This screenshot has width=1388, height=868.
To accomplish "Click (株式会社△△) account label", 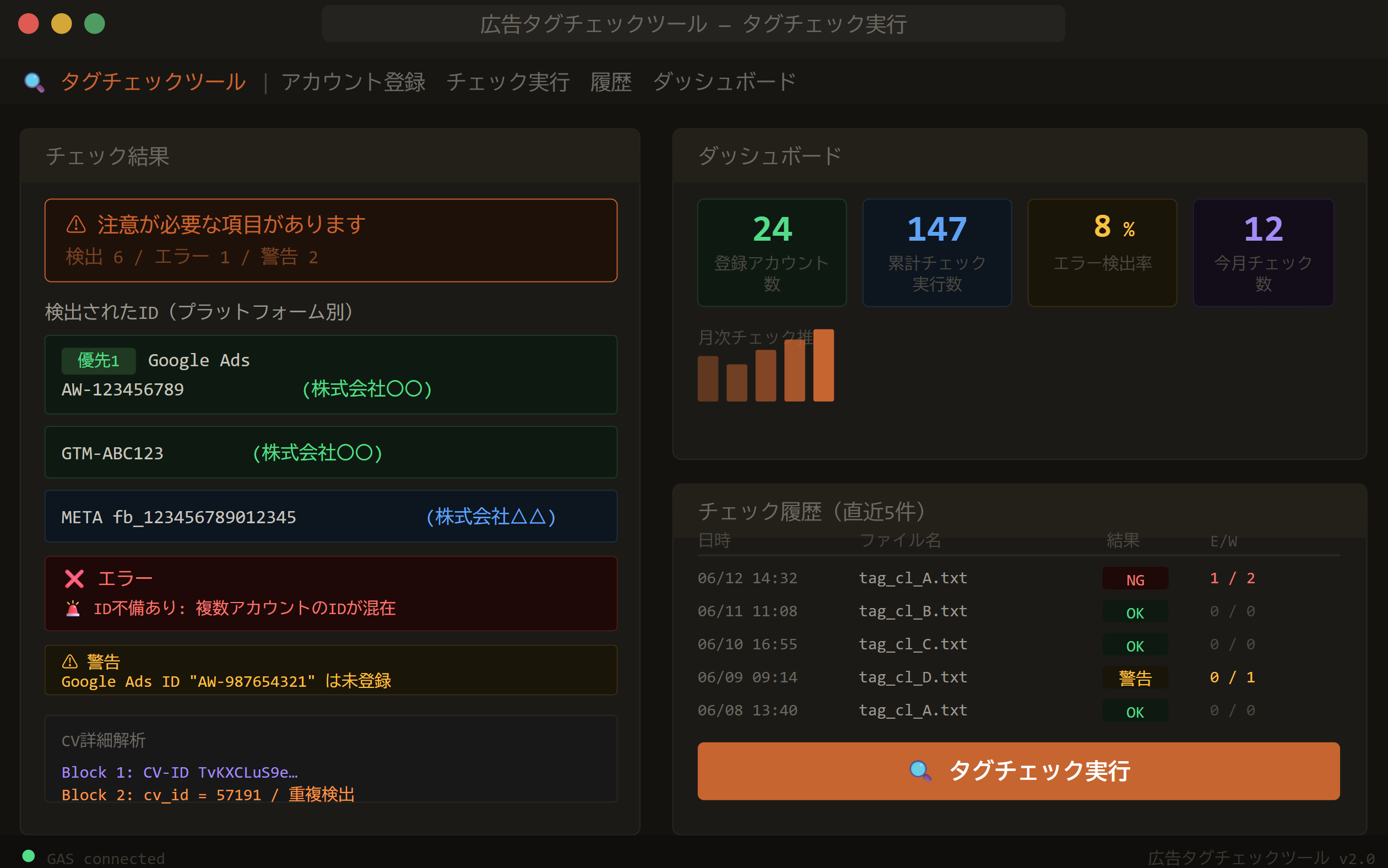I will tap(491, 517).
